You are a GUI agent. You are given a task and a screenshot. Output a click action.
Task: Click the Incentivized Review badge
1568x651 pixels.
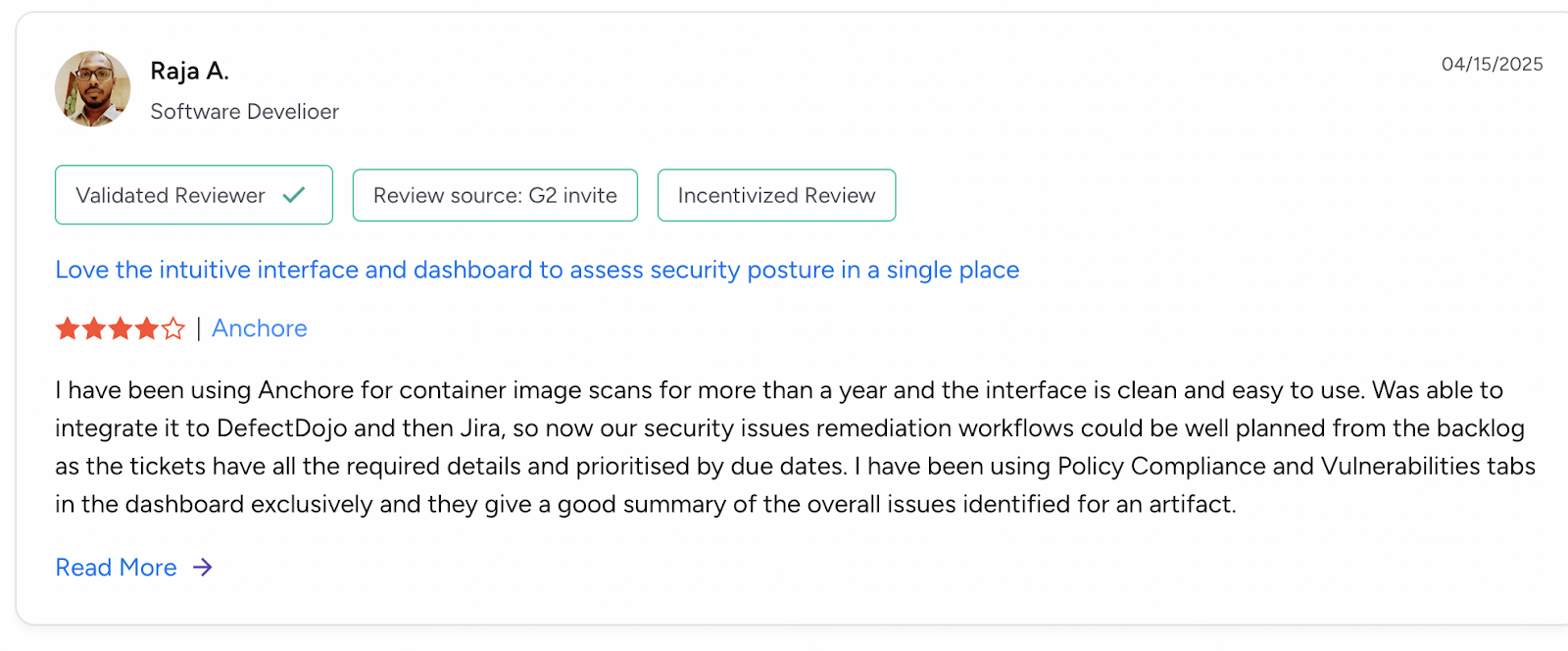775,195
